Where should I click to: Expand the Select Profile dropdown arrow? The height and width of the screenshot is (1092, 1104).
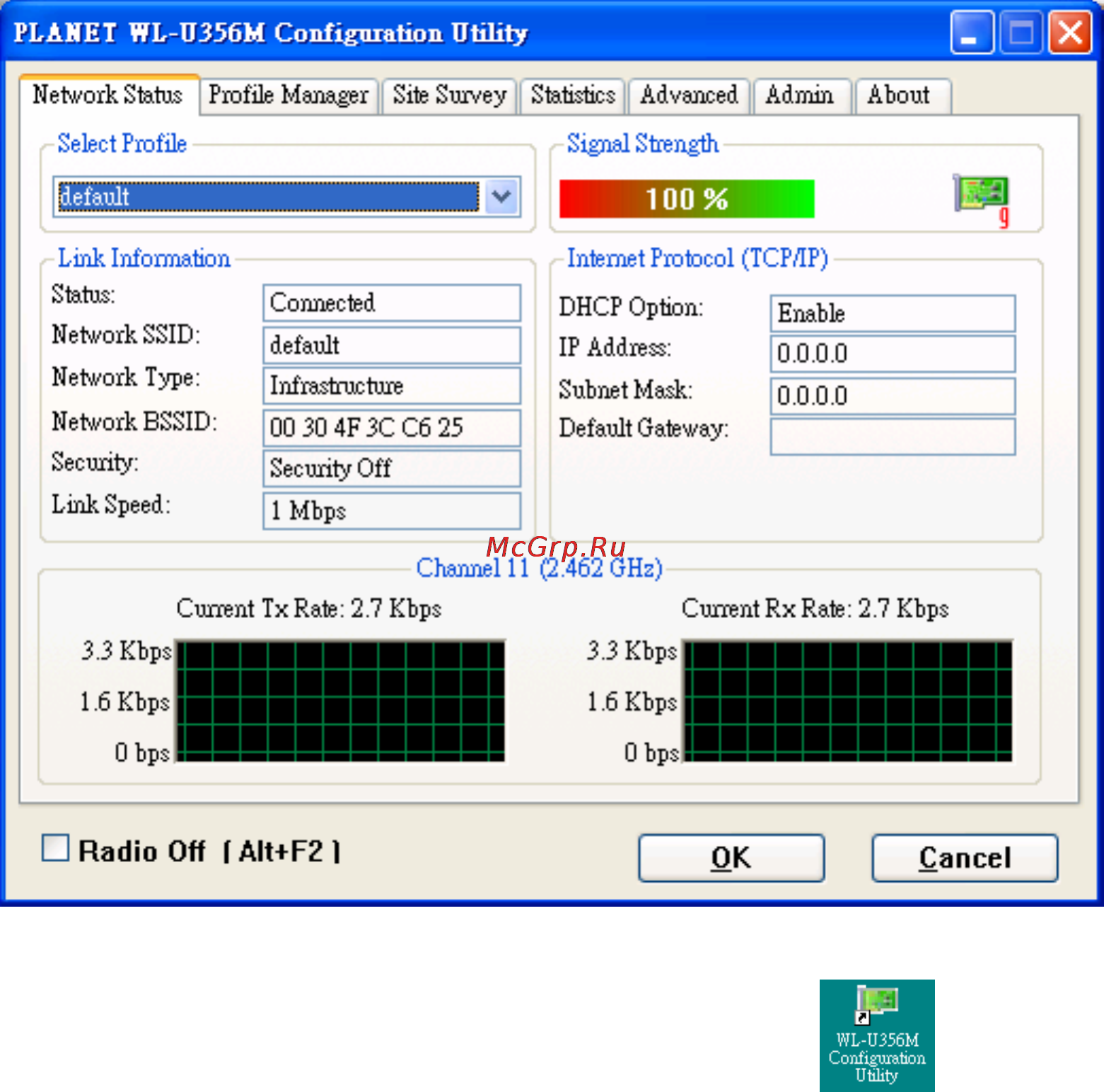(502, 197)
